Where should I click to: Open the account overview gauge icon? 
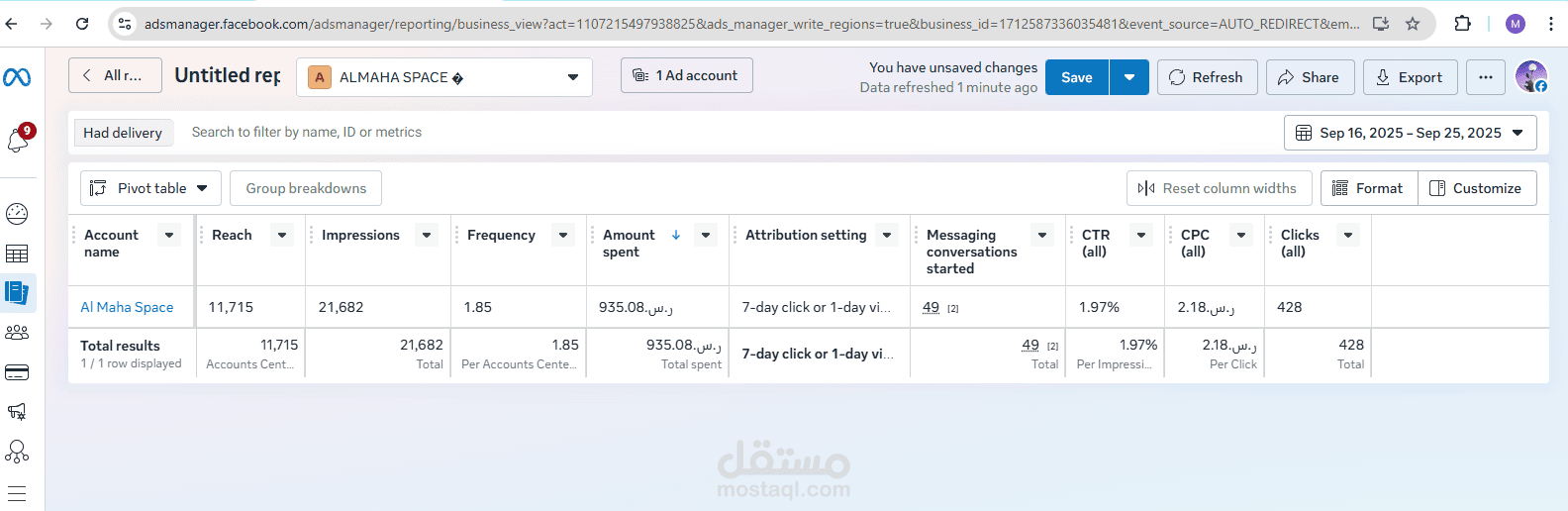tap(17, 213)
